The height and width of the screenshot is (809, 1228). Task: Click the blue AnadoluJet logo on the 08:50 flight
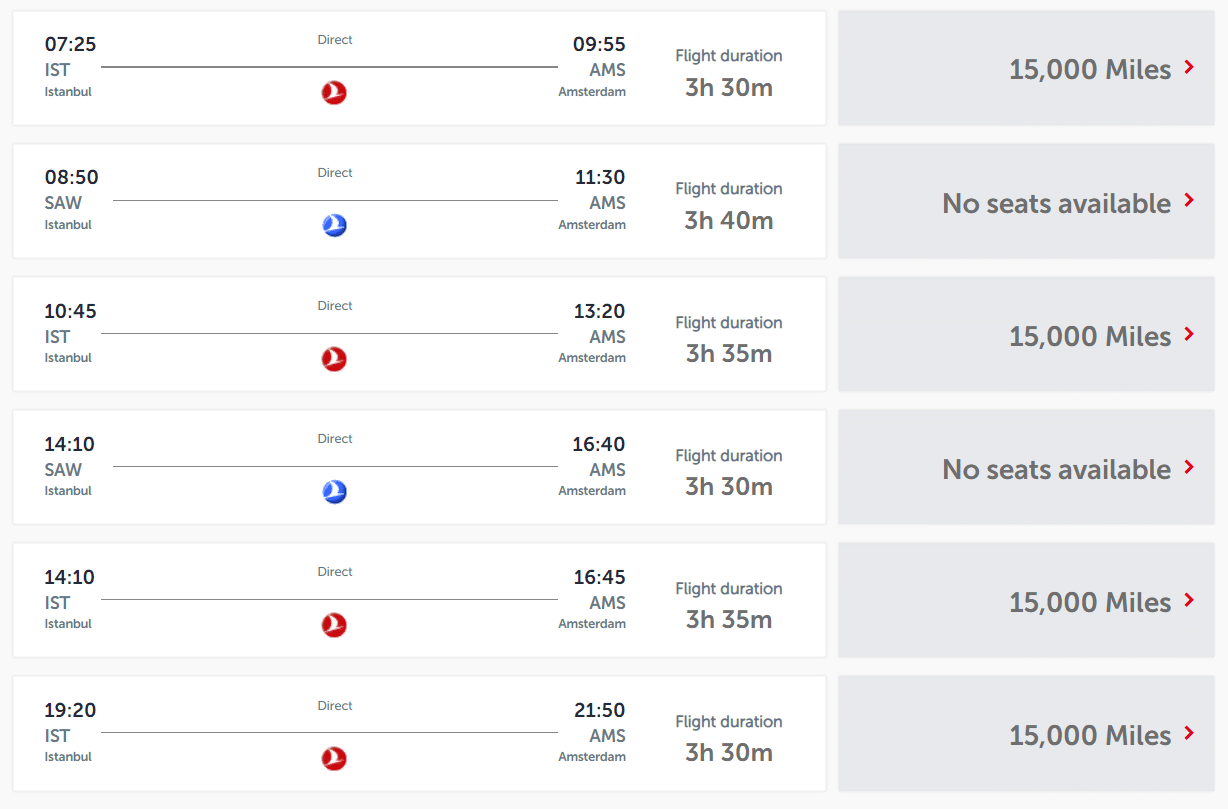click(334, 226)
